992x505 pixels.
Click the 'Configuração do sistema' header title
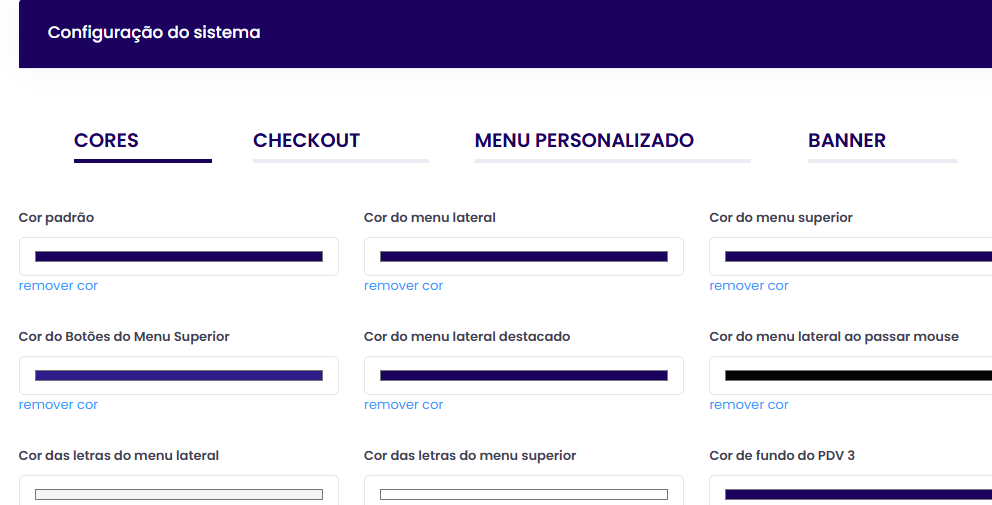154,33
